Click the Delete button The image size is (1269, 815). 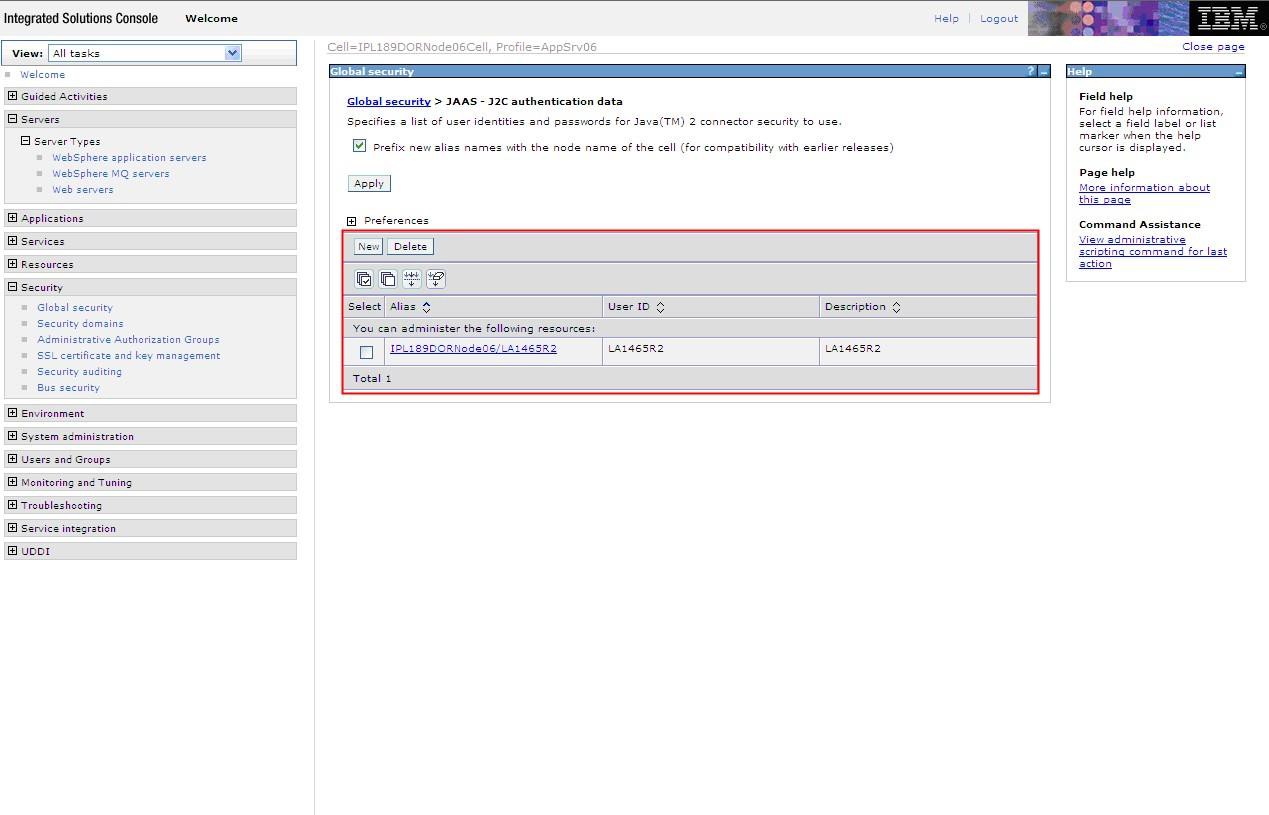tap(410, 247)
